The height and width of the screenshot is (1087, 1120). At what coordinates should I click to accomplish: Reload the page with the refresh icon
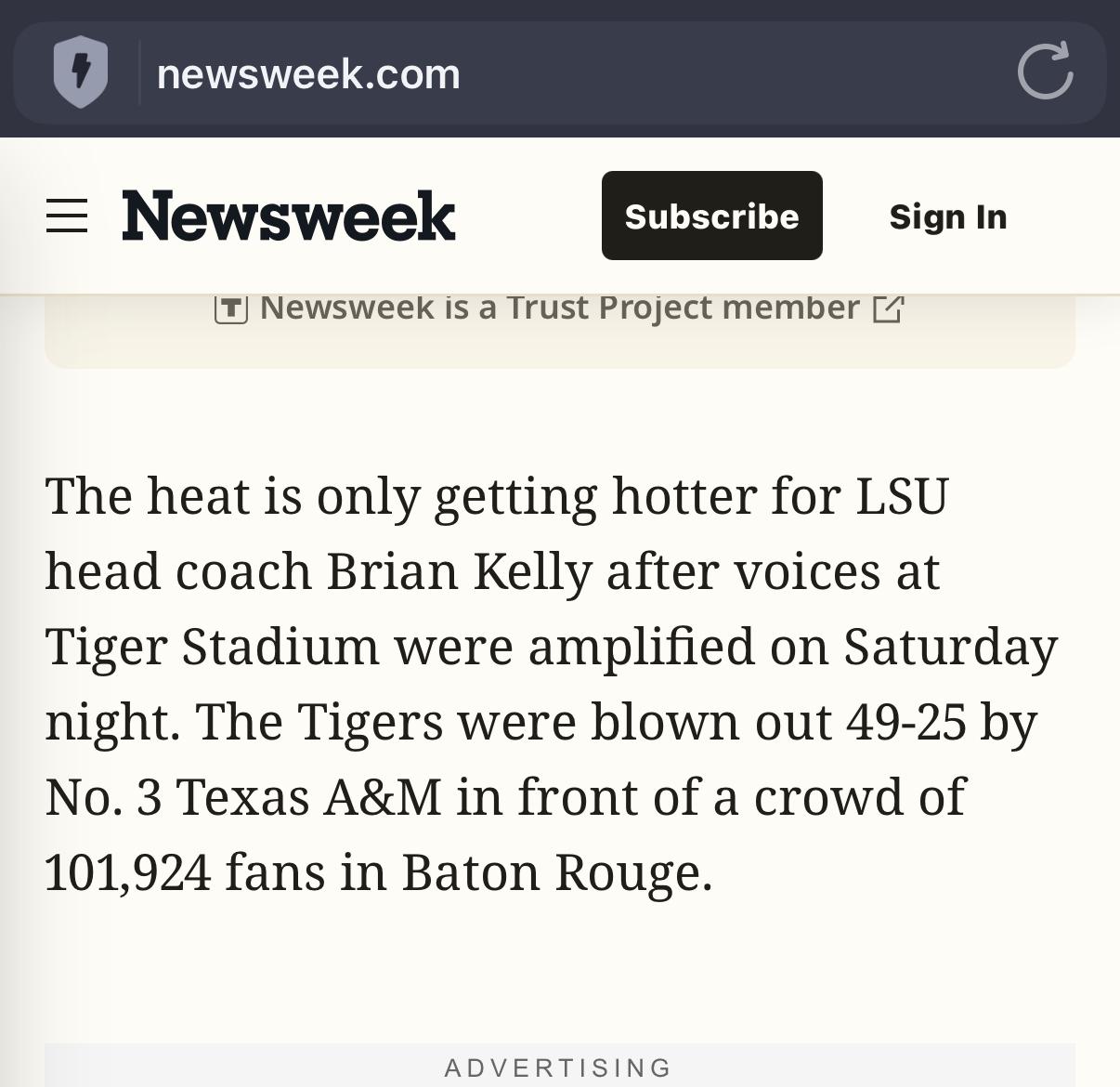pos(1045,72)
